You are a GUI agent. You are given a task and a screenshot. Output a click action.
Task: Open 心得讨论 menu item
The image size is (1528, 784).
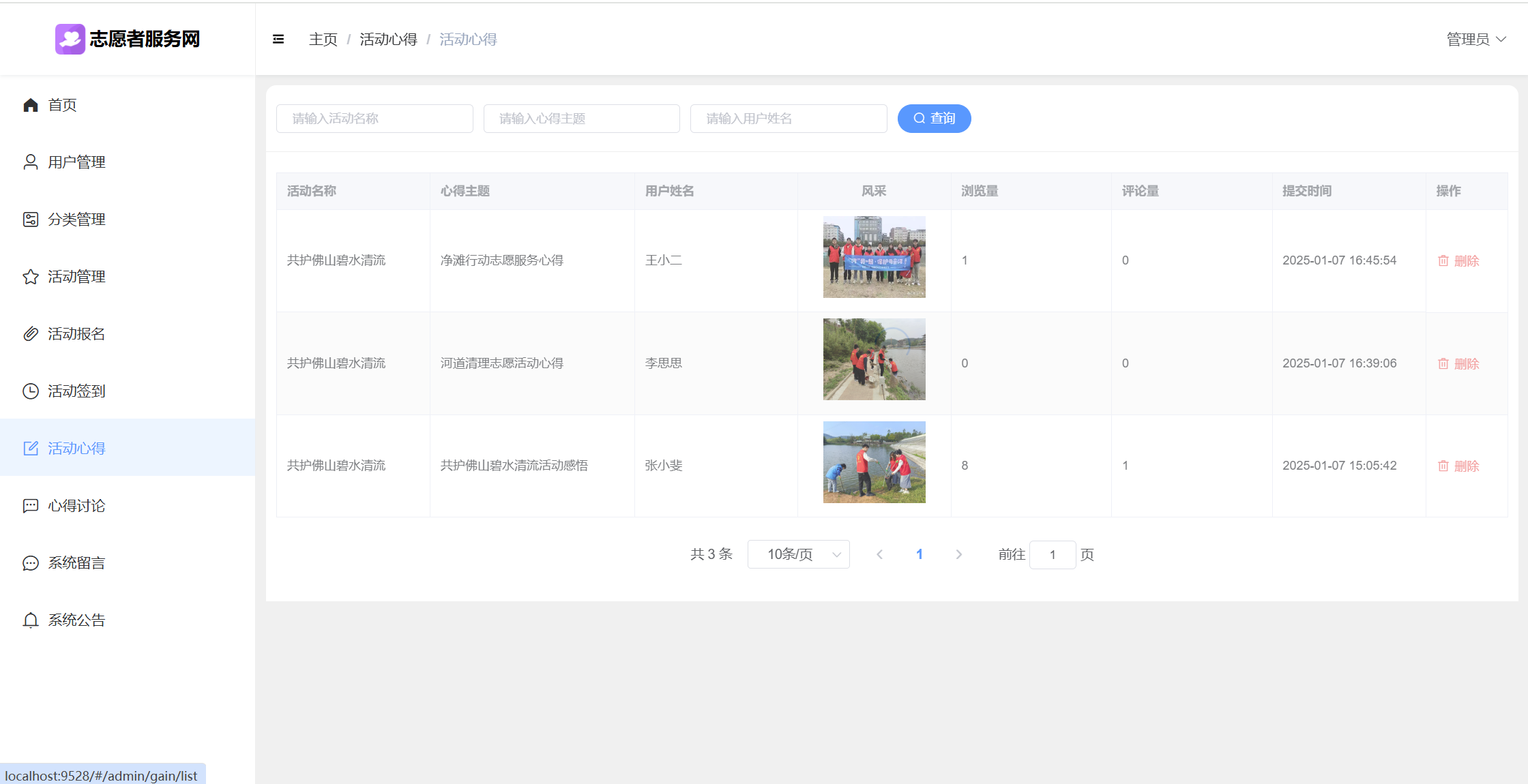pyautogui.click(x=76, y=506)
